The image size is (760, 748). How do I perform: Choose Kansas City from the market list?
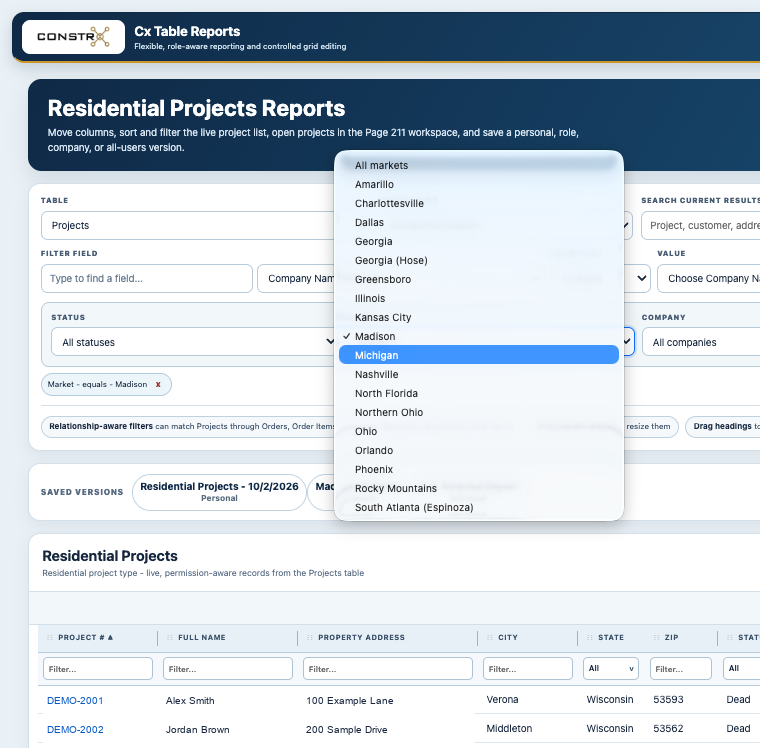tap(479, 317)
